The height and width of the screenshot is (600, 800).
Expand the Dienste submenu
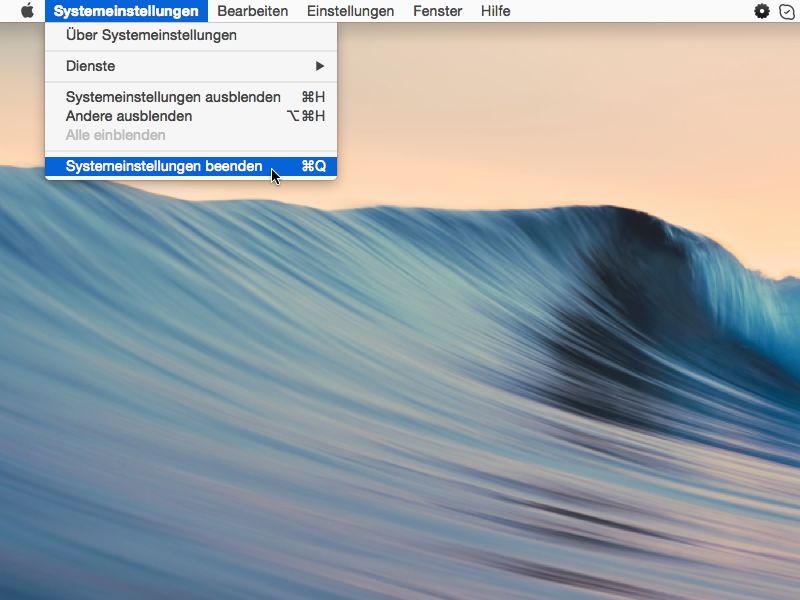tap(191, 66)
